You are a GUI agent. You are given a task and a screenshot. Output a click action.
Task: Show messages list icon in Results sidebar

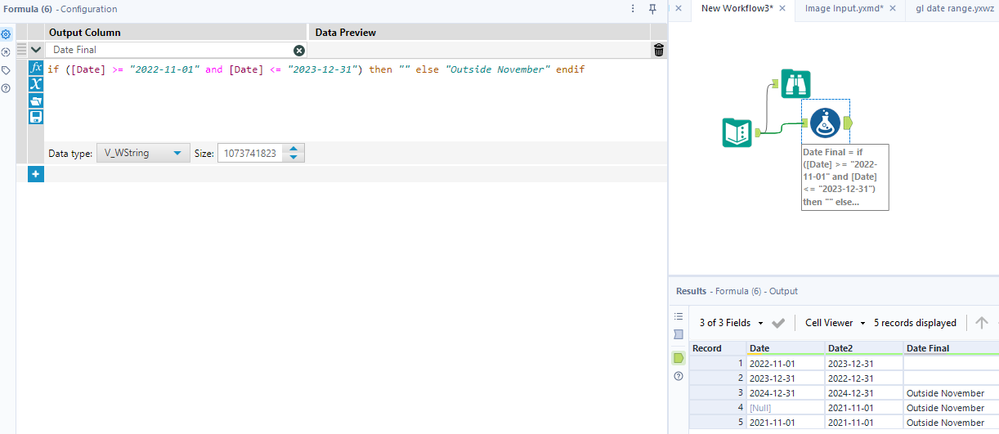click(679, 316)
